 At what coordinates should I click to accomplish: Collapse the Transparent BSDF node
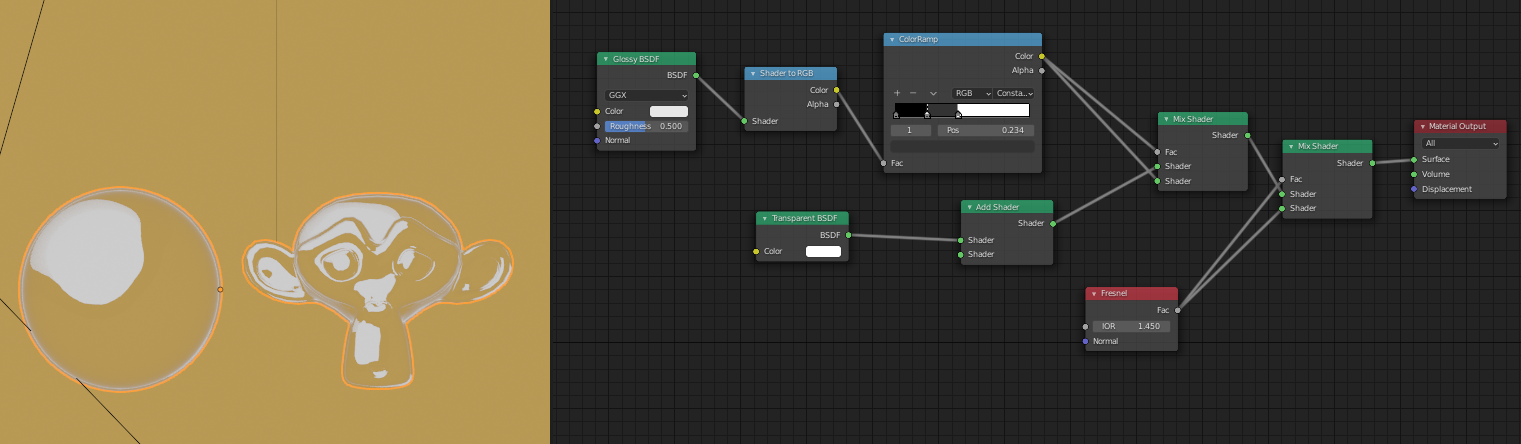pyautogui.click(x=765, y=218)
